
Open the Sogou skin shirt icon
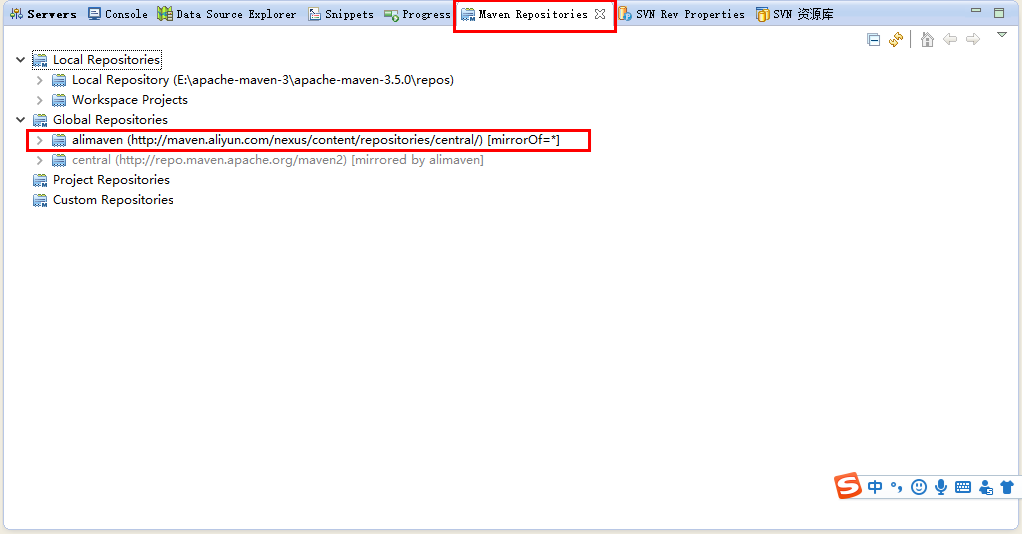(1007, 487)
